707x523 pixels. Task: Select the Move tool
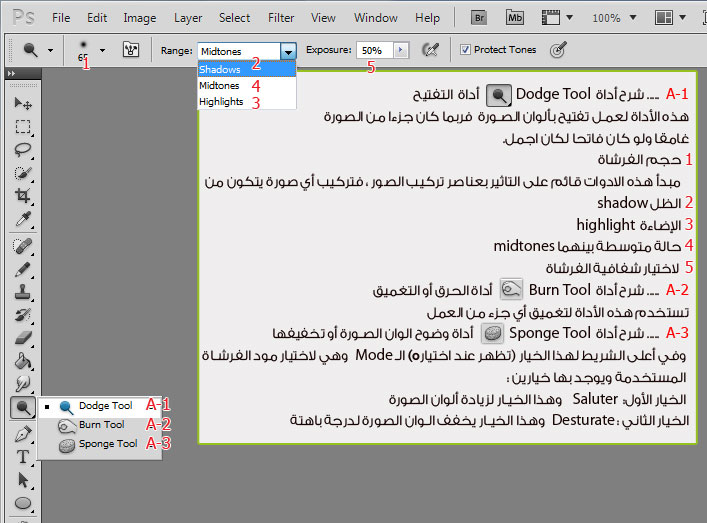(x=22, y=104)
